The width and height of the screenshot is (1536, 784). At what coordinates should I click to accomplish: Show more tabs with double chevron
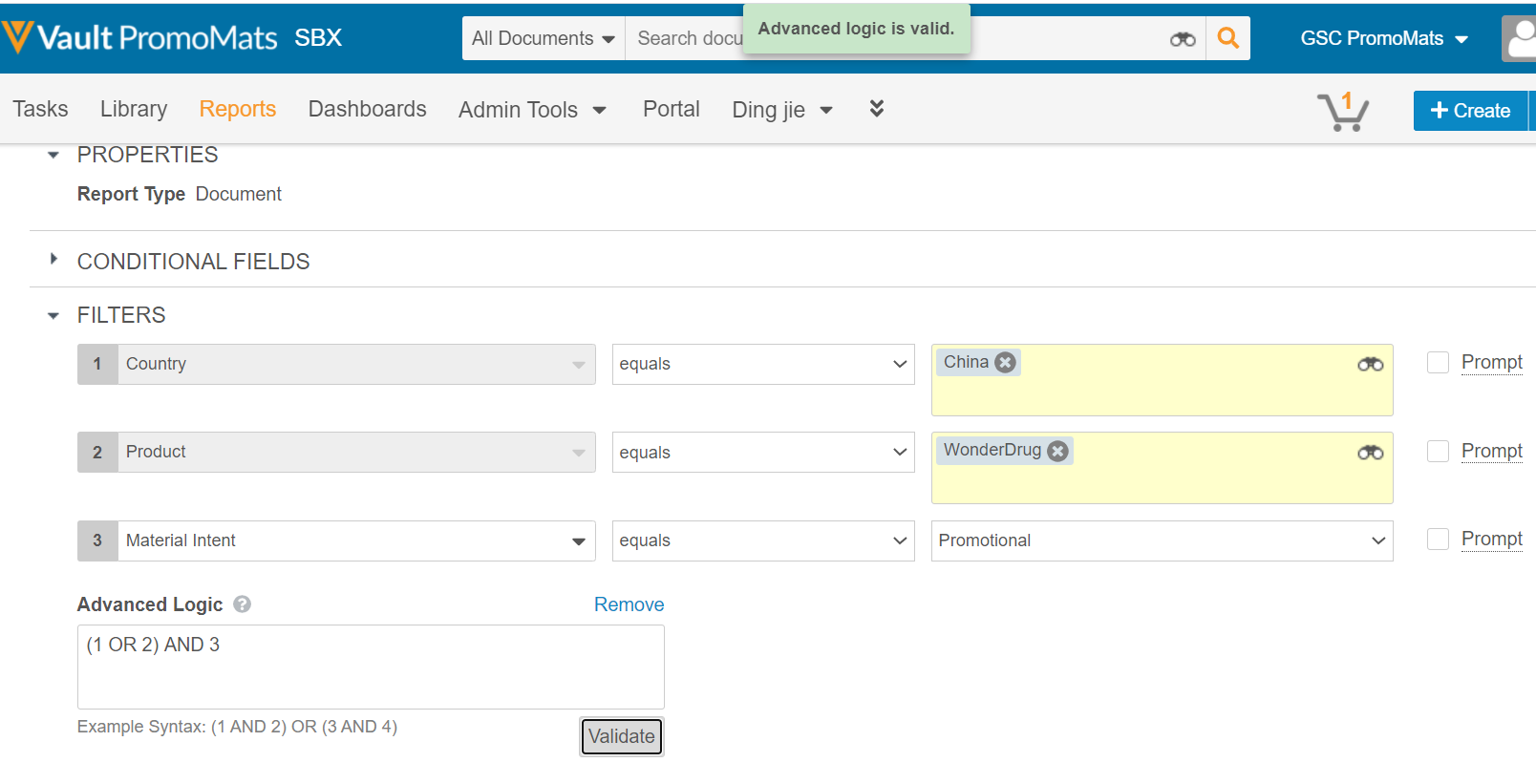click(876, 109)
